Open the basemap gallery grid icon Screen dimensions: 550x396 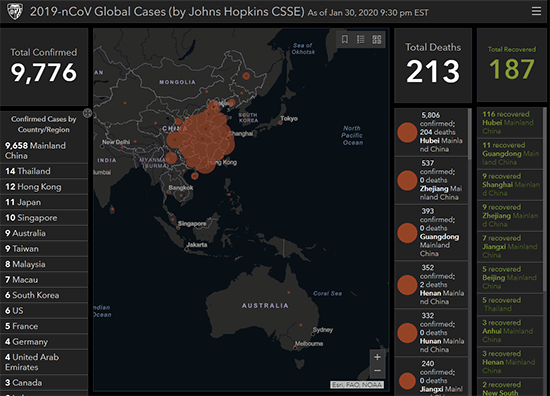click(x=377, y=39)
